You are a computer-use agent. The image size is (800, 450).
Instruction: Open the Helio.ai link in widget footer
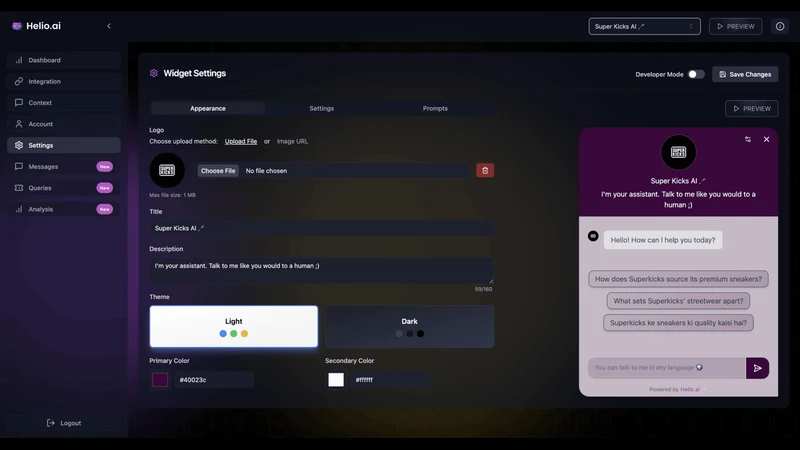[690, 389]
